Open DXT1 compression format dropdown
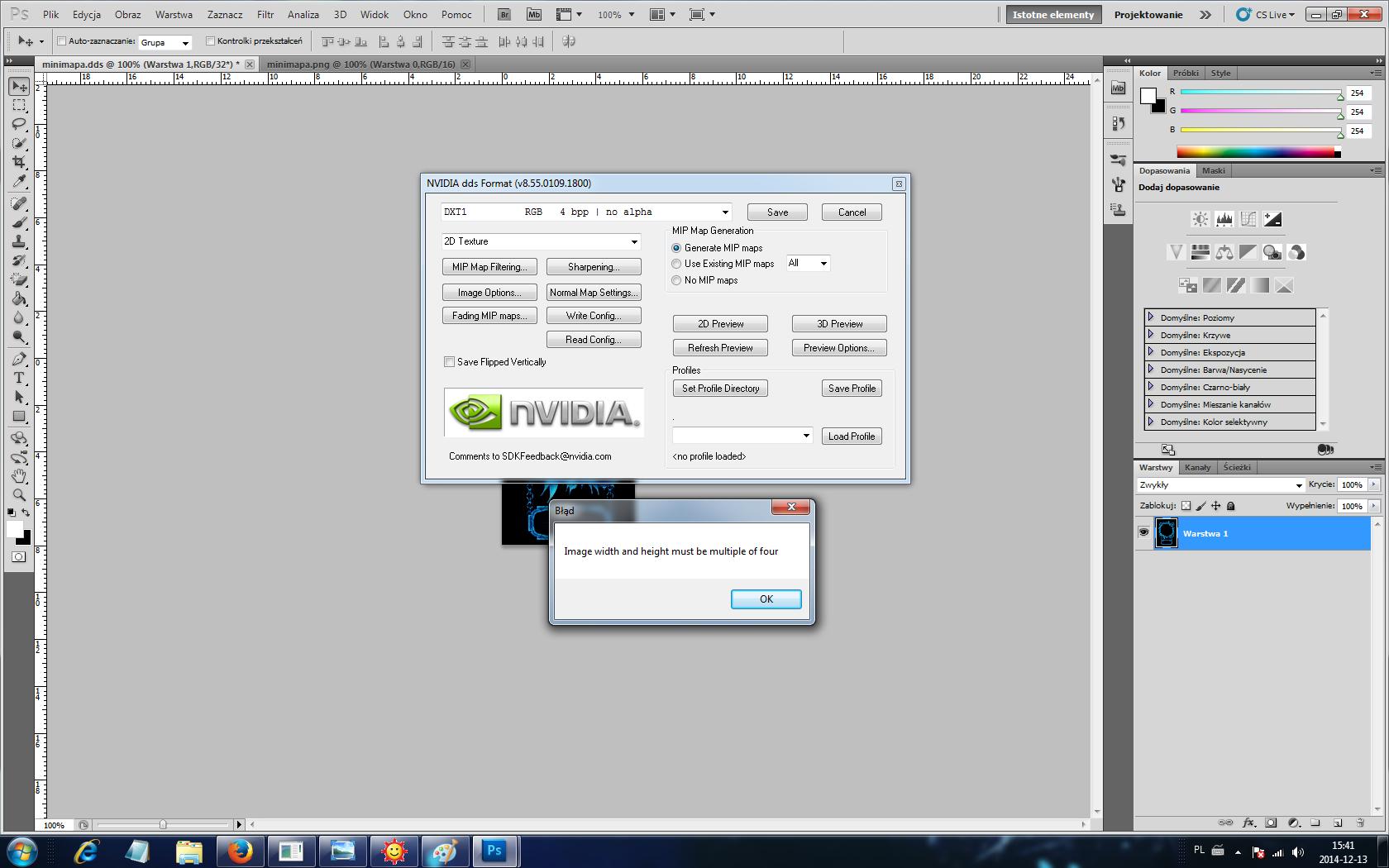Screen dimensions: 1389x868 (x=586, y=212)
